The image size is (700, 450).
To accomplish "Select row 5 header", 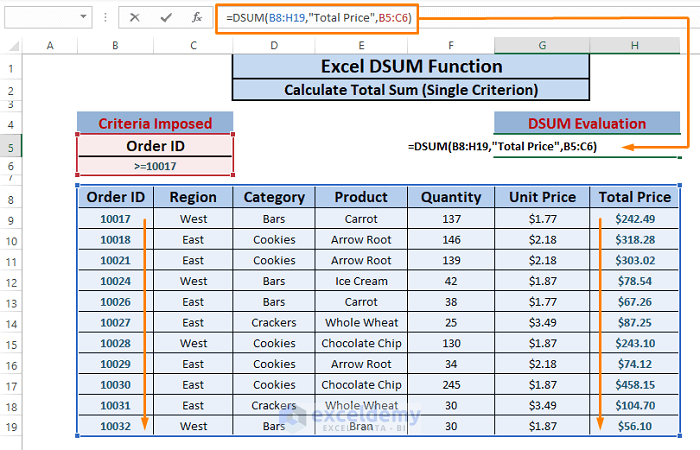I will 11,146.
